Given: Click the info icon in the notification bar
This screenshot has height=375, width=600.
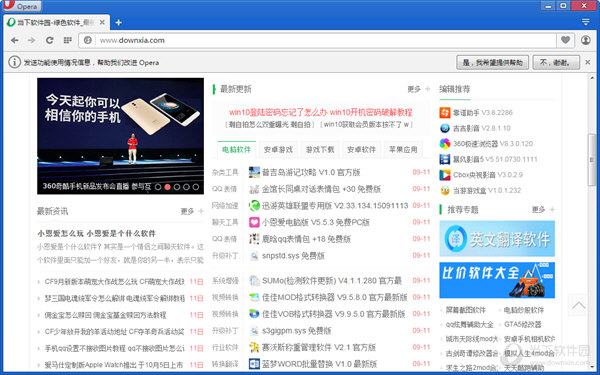Looking at the screenshot, I should [x=15, y=62].
